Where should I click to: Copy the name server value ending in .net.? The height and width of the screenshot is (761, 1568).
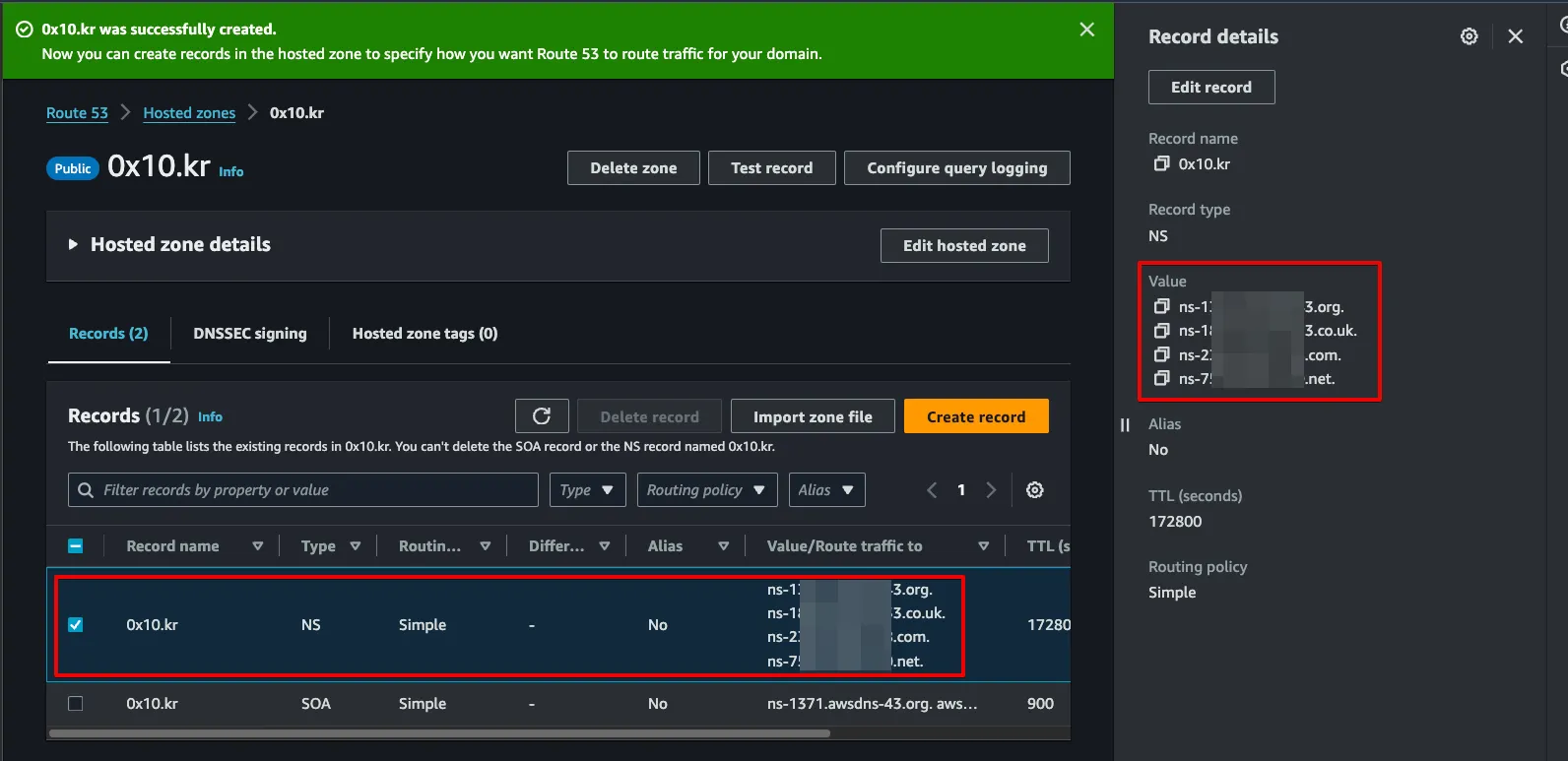click(x=1162, y=378)
